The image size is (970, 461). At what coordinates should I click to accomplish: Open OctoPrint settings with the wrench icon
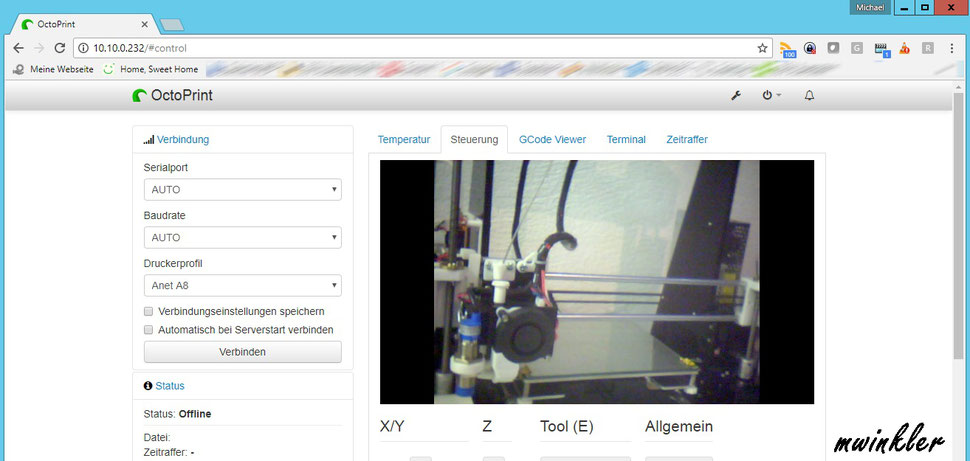(736, 95)
